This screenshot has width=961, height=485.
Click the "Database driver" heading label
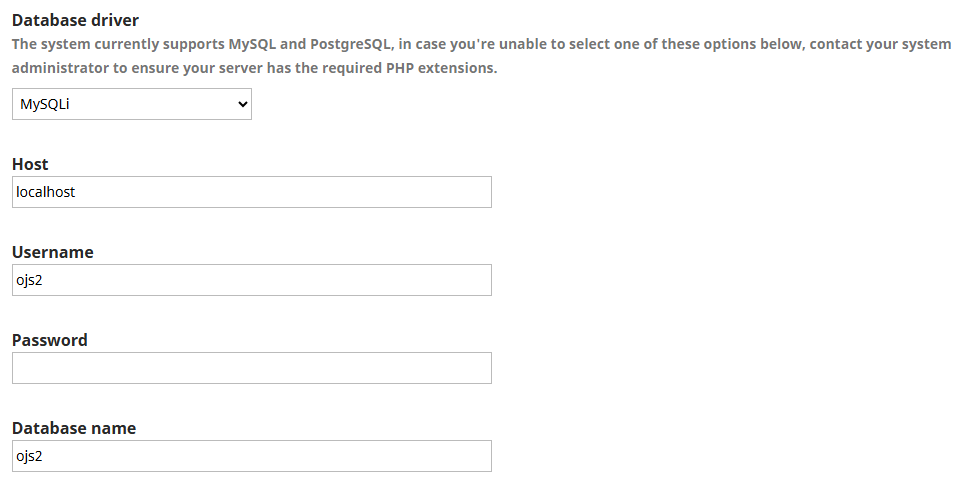(75, 20)
